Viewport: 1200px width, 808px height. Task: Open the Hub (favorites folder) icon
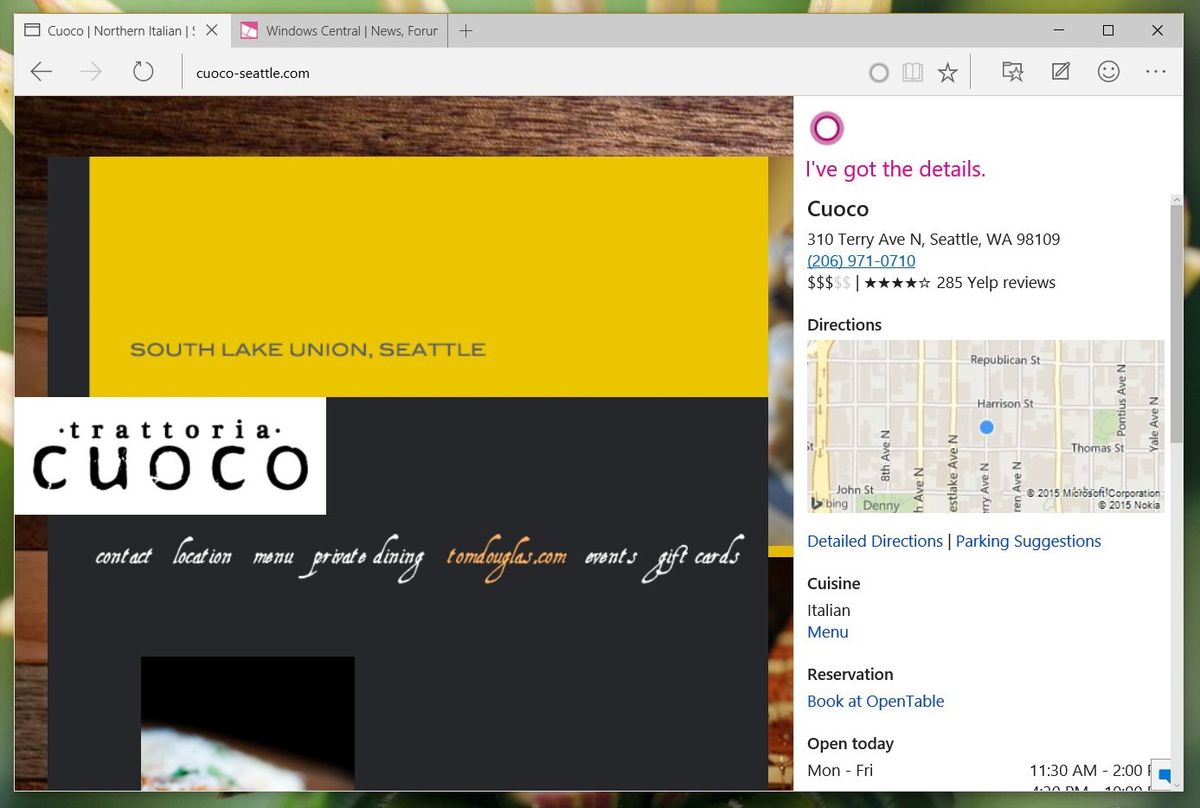[1013, 72]
